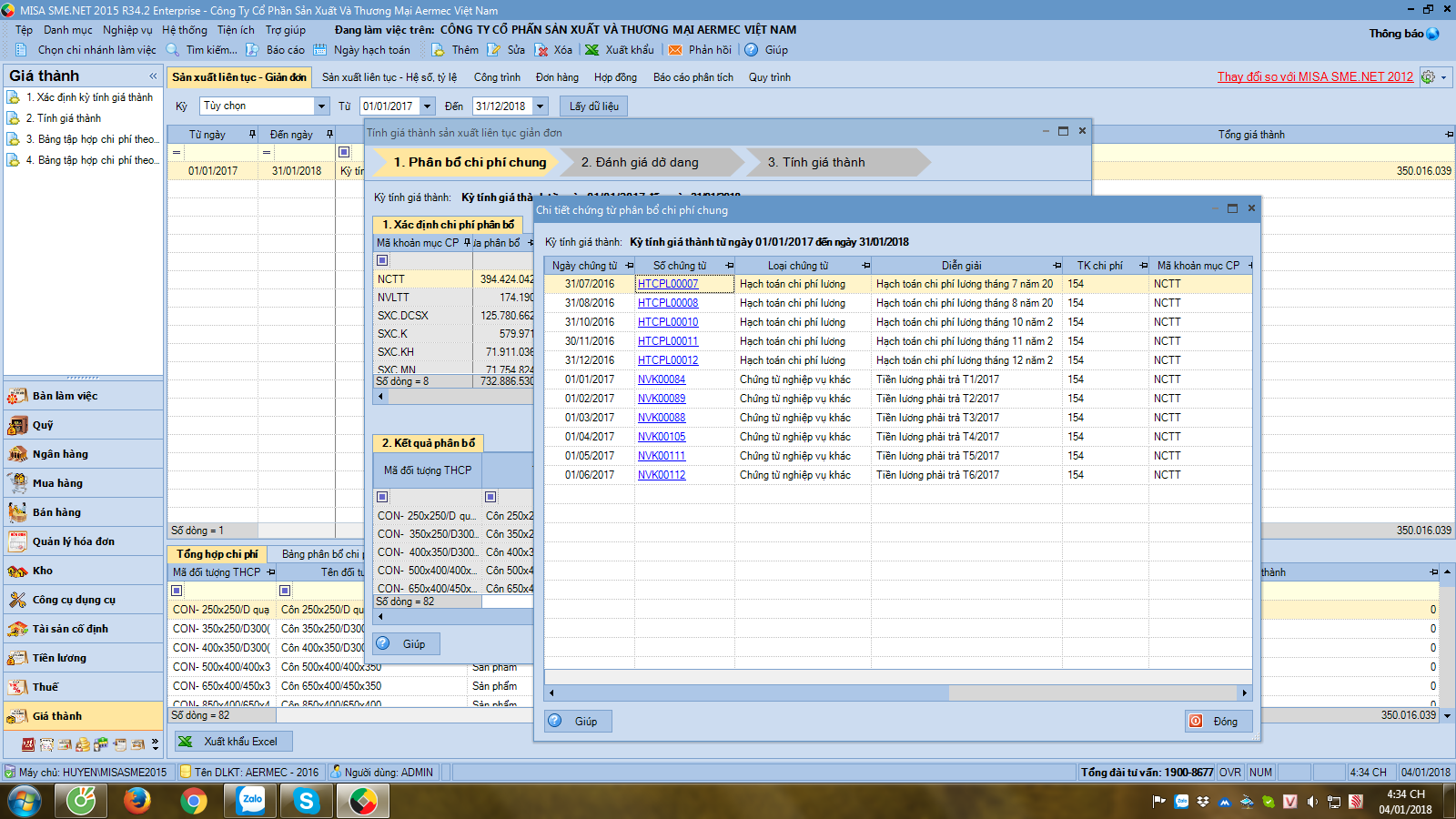This screenshot has width=1456, height=819.
Task: Open voucher link NVK00084
Action: [x=662, y=379]
